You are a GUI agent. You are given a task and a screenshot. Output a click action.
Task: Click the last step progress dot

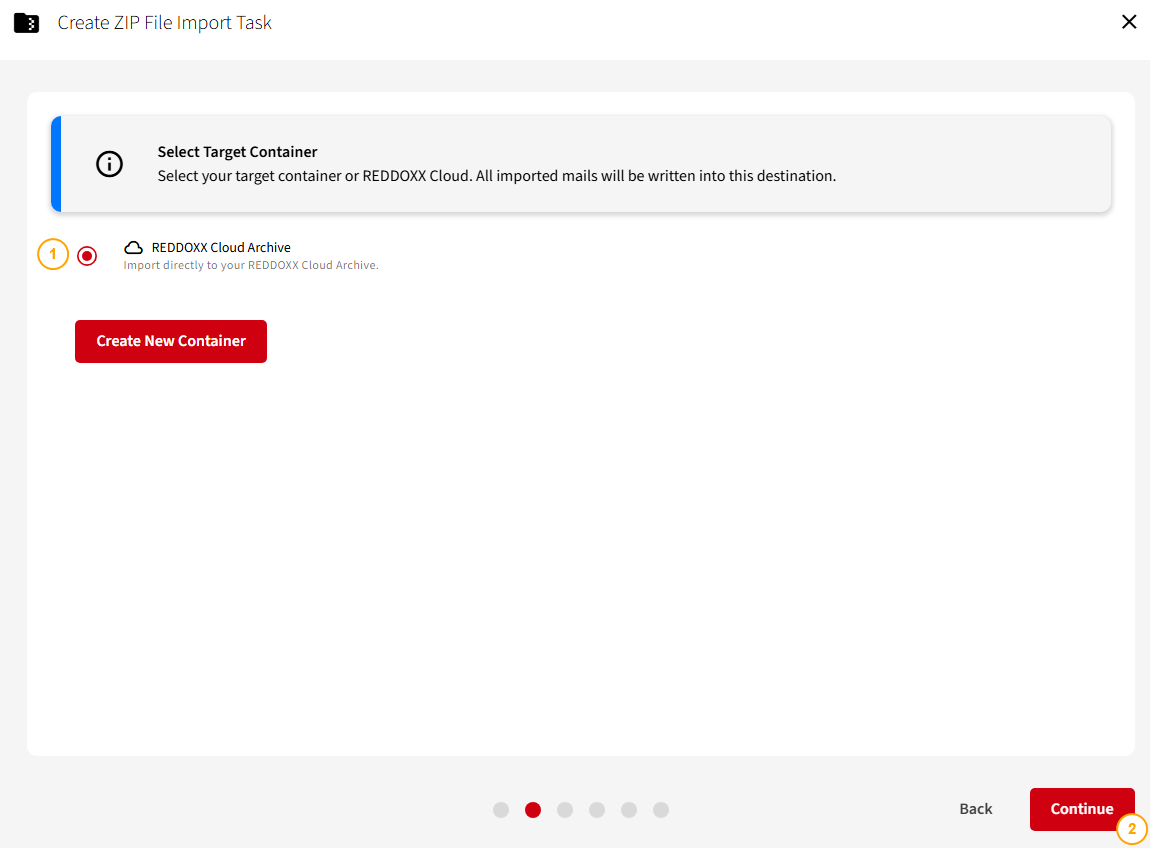tap(661, 810)
